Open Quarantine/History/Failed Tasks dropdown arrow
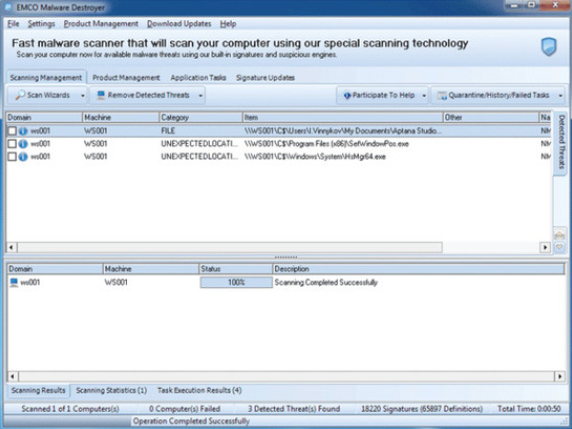The width and height of the screenshot is (572, 429). 560,96
